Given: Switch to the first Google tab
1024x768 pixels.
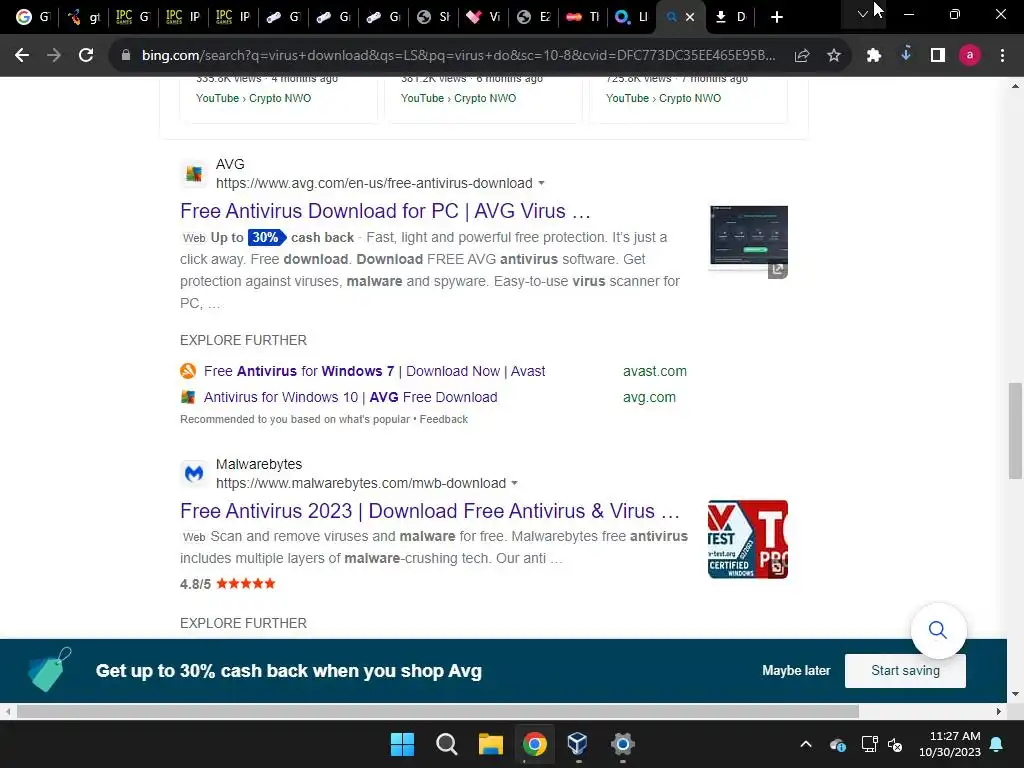Looking at the screenshot, I should (x=33, y=17).
